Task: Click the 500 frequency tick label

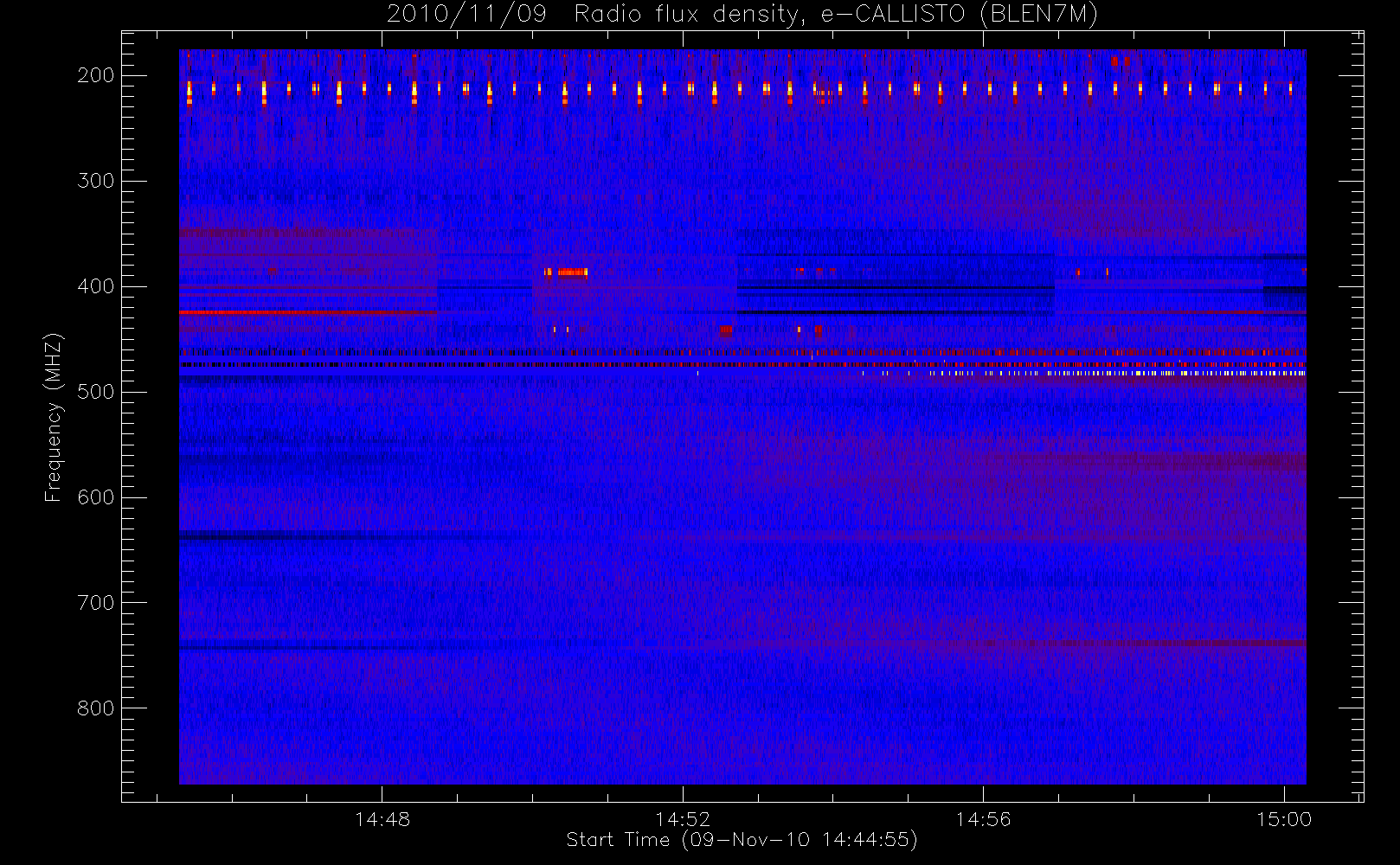Action: click(95, 392)
